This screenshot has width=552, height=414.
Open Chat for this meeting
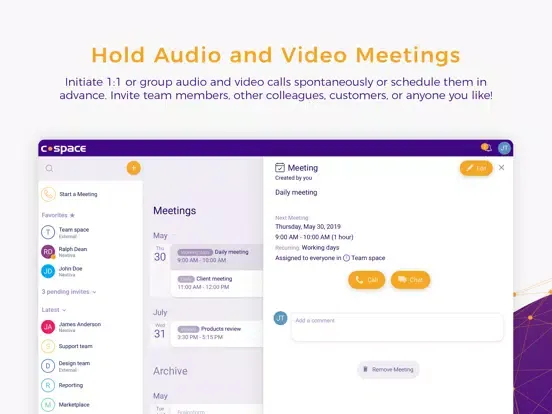point(410,280)
